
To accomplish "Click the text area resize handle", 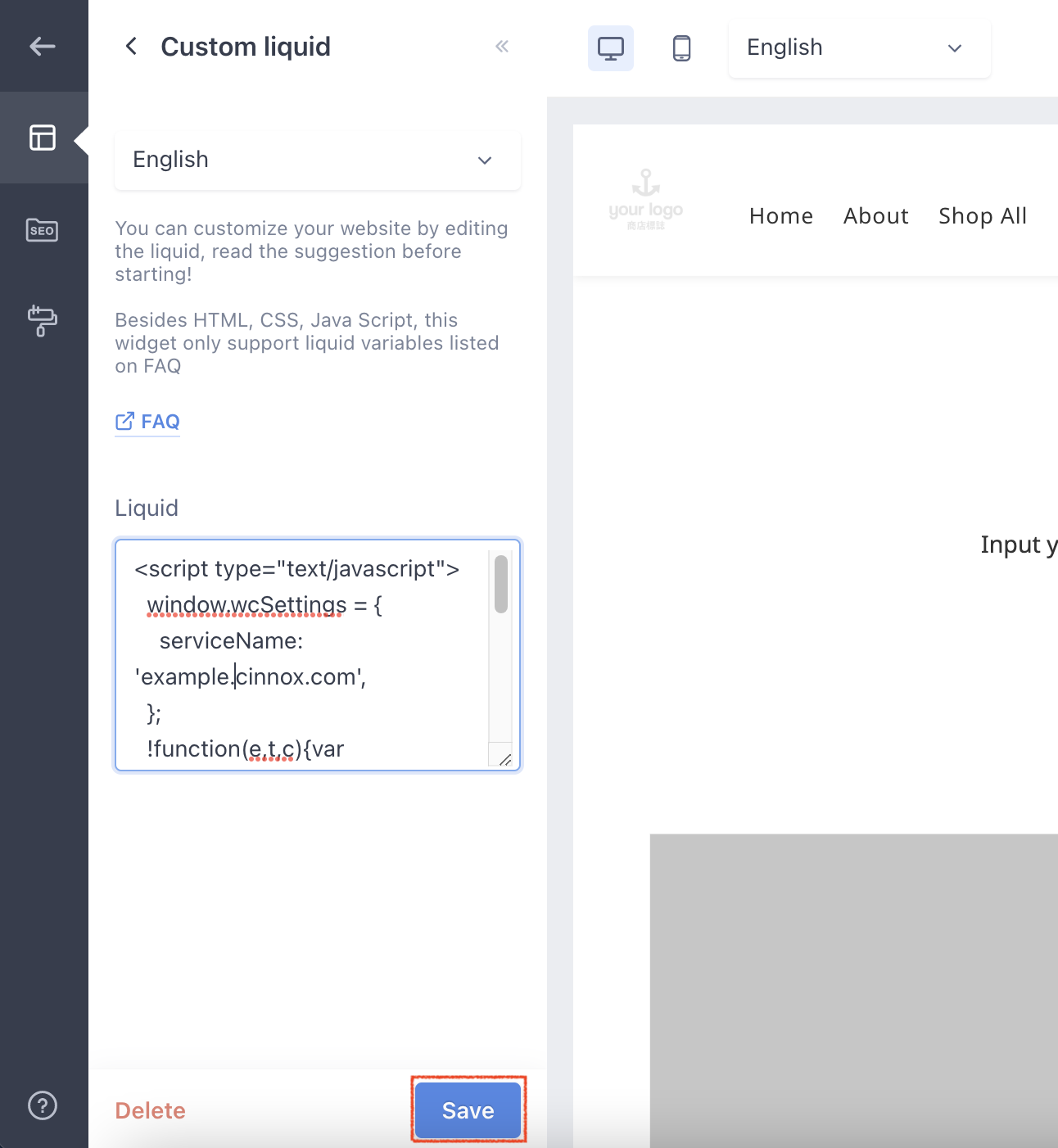I will pos(504,760).
